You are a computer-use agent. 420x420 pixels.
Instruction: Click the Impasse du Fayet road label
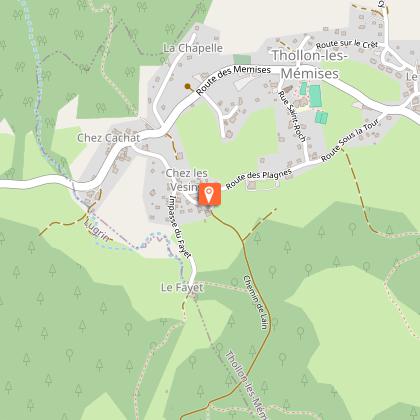(180, 227)
